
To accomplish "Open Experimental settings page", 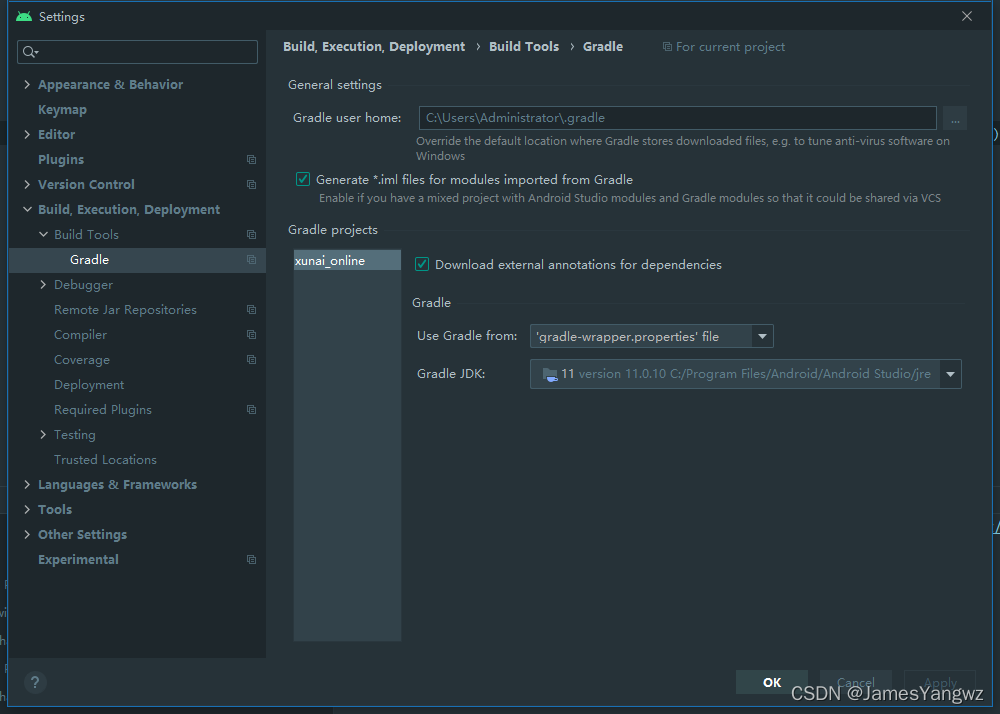I will [x=78, y=559].
